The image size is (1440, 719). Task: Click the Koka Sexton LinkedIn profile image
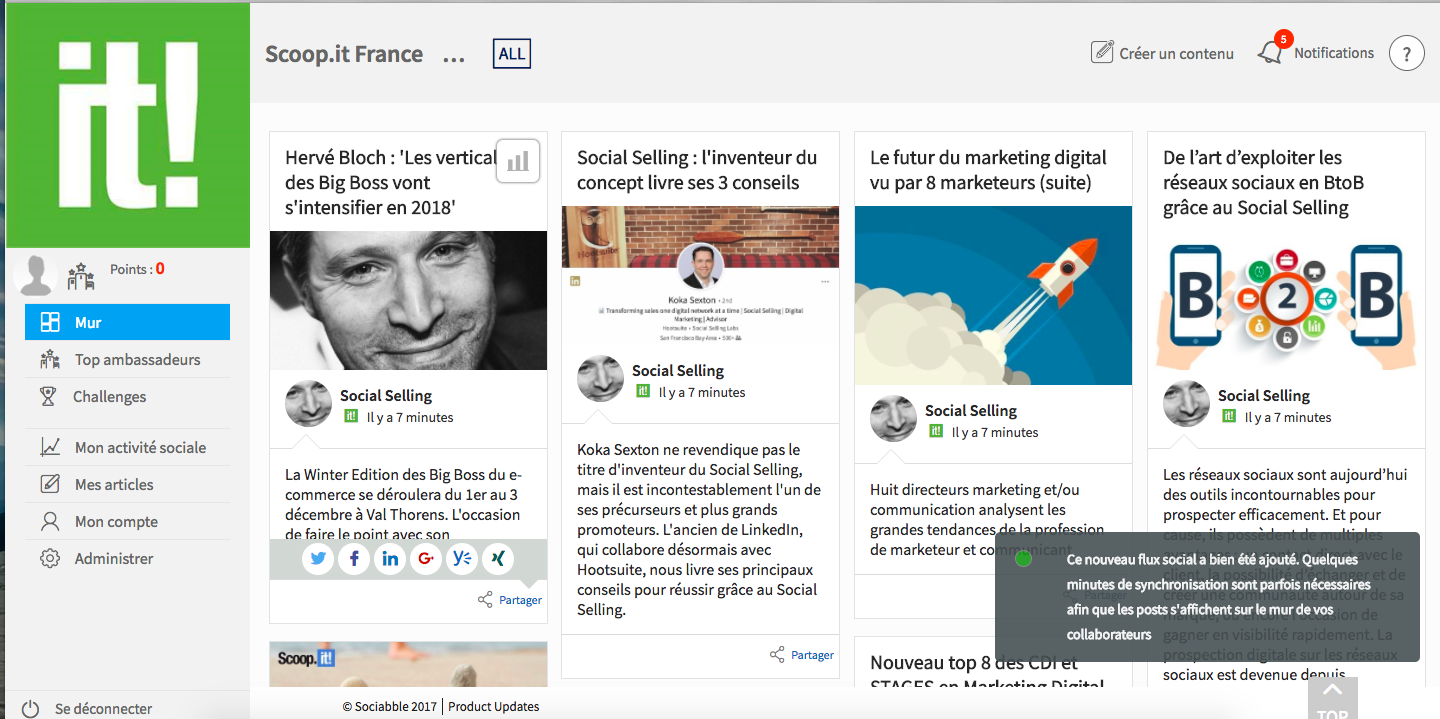tap(700, 276)
